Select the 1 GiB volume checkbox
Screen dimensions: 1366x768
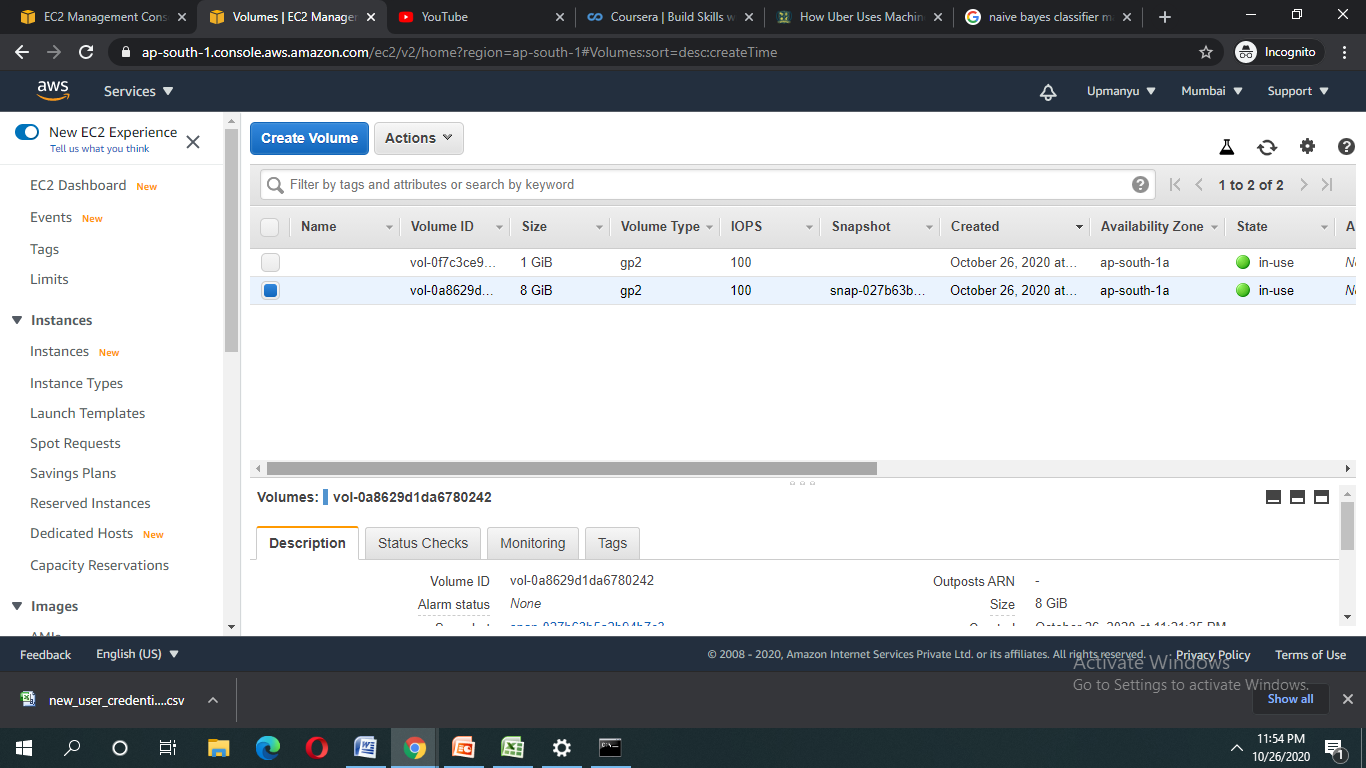click(270, 263)
